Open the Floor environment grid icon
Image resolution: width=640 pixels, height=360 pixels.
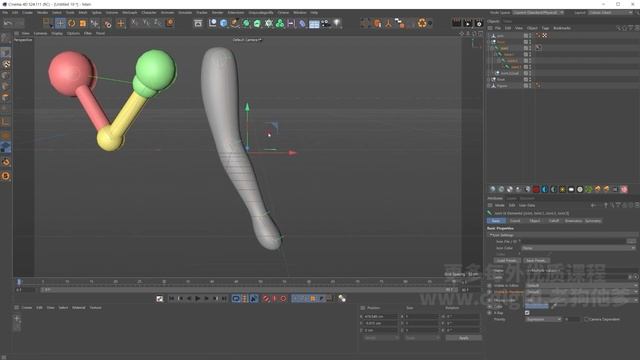tap(314, 24)
